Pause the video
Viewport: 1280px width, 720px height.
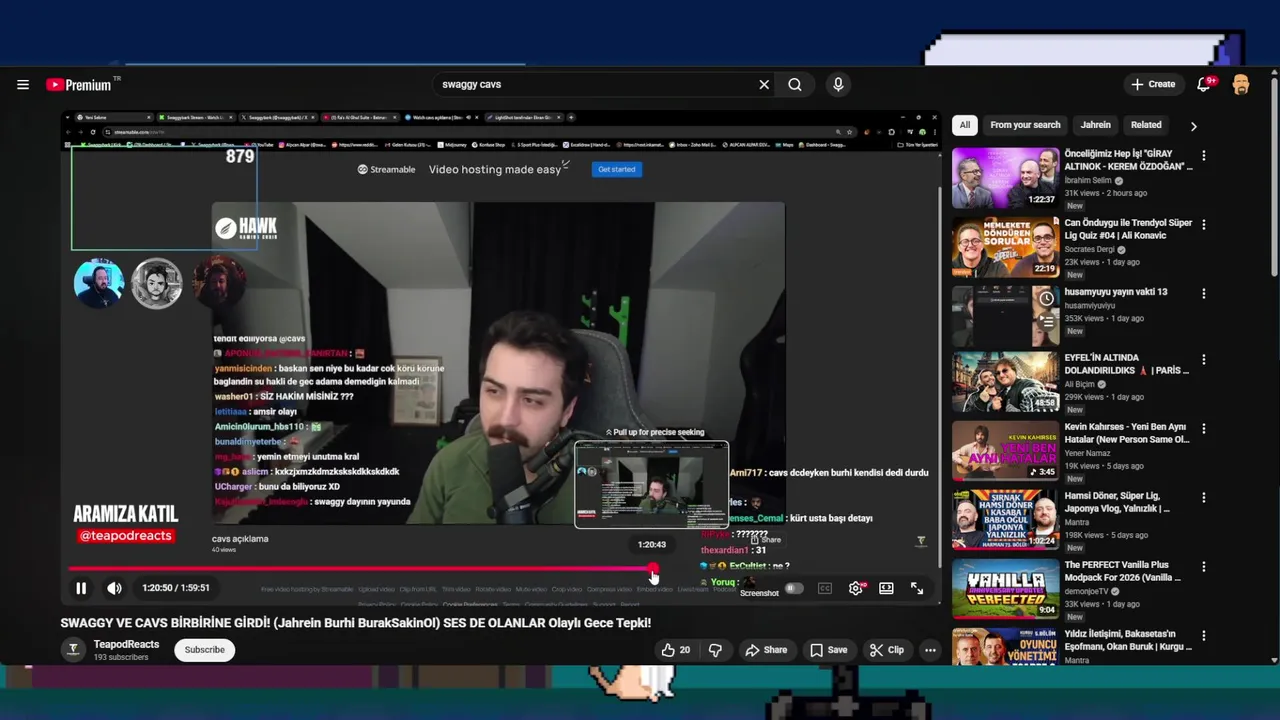pos(81,588)
